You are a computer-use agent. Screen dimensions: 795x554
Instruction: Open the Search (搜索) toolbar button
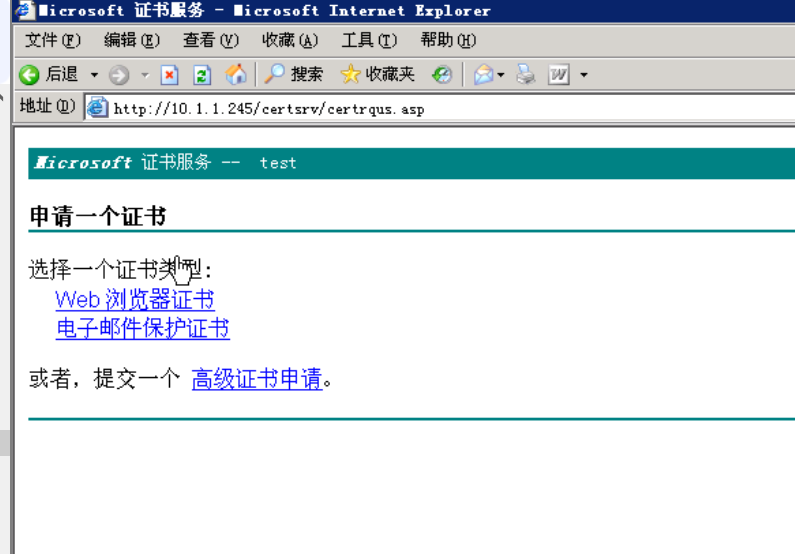coord(294,75)
